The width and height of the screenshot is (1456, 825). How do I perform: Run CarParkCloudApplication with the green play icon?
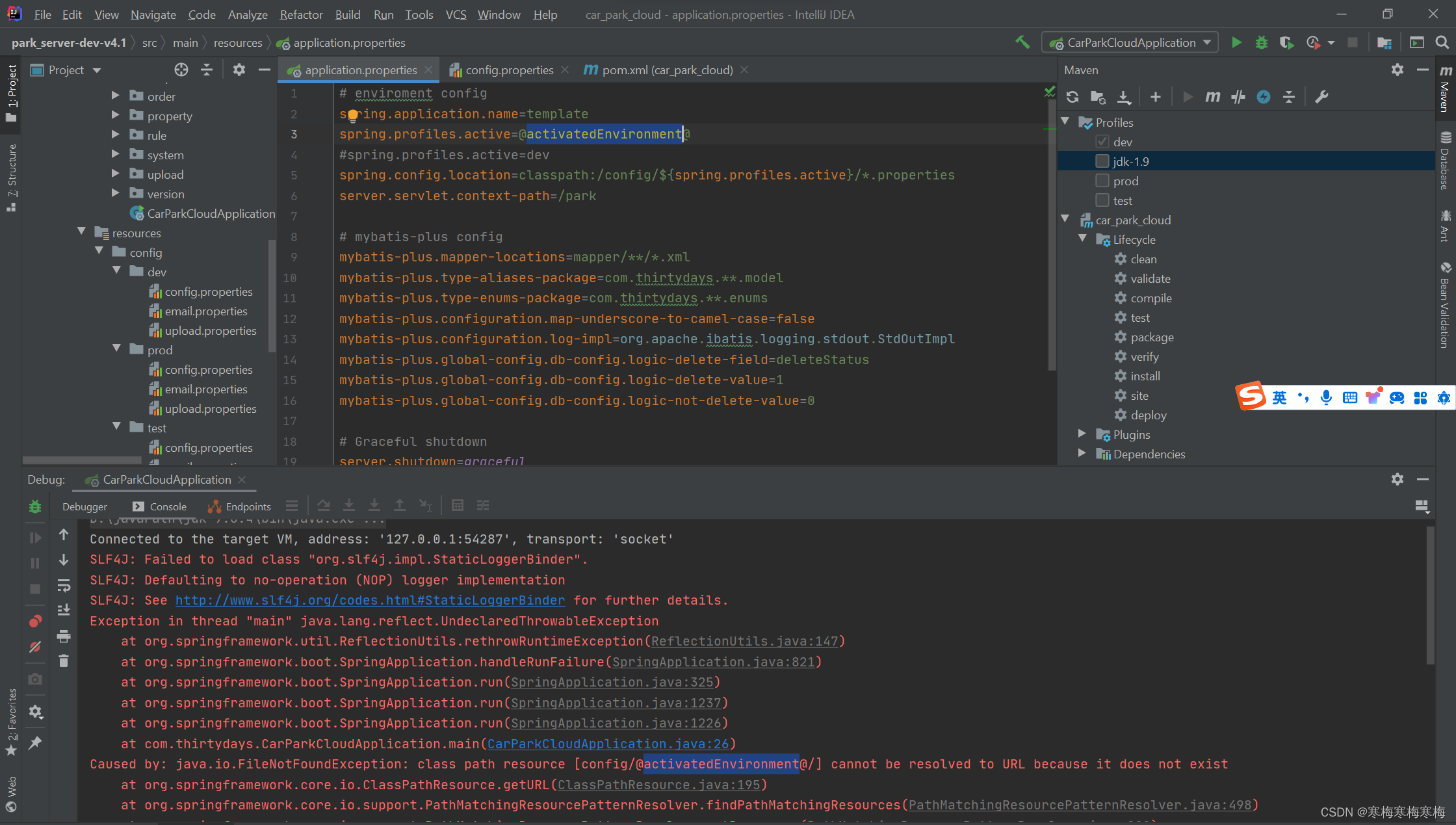point(1236,42)
